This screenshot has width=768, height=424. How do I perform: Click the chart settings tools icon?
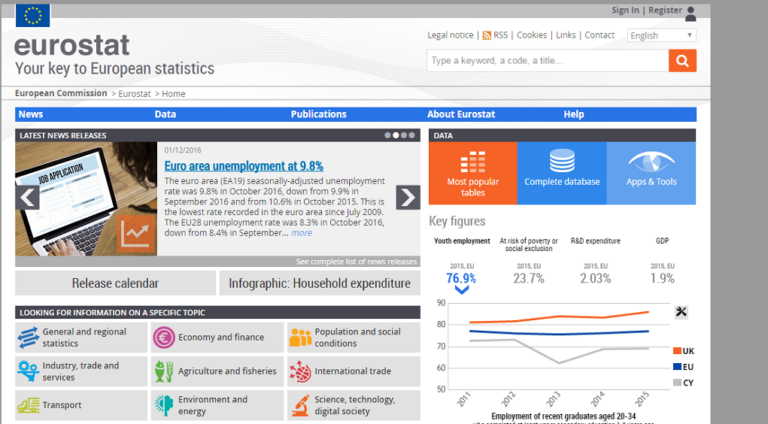click(x=681, y=311)
